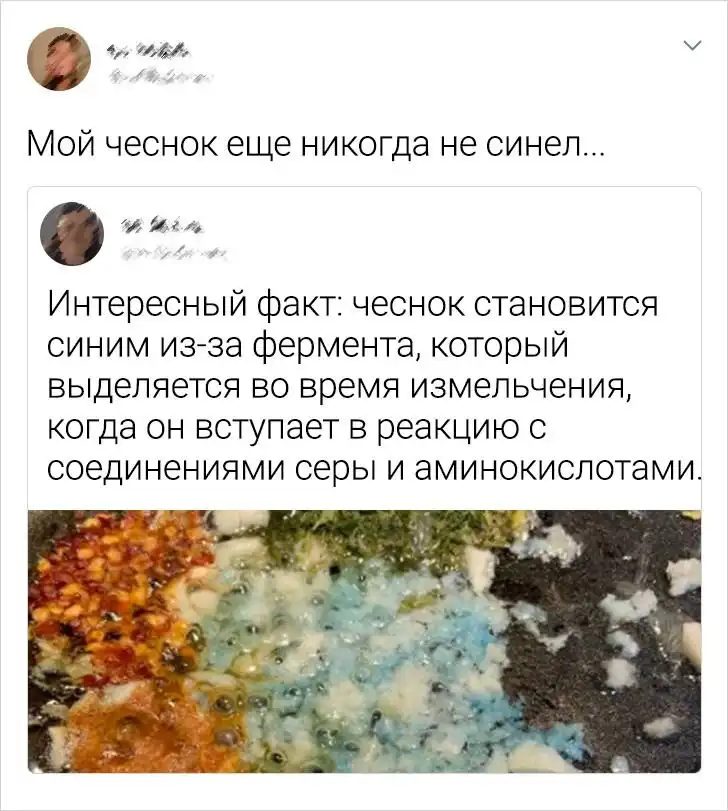Open the quoted author's blurred display name

click(x=163, y=225)
